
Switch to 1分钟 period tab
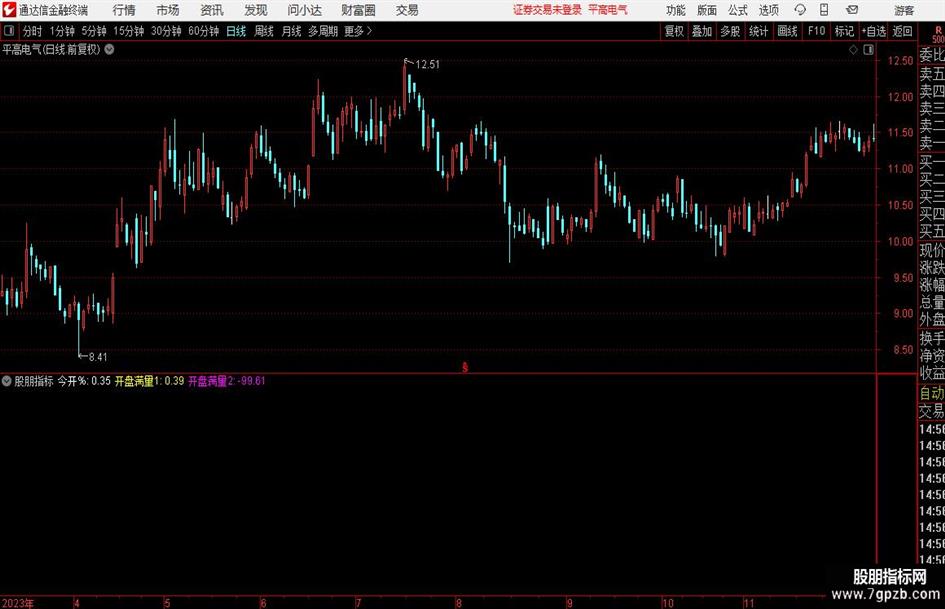[x=61, y=31]
